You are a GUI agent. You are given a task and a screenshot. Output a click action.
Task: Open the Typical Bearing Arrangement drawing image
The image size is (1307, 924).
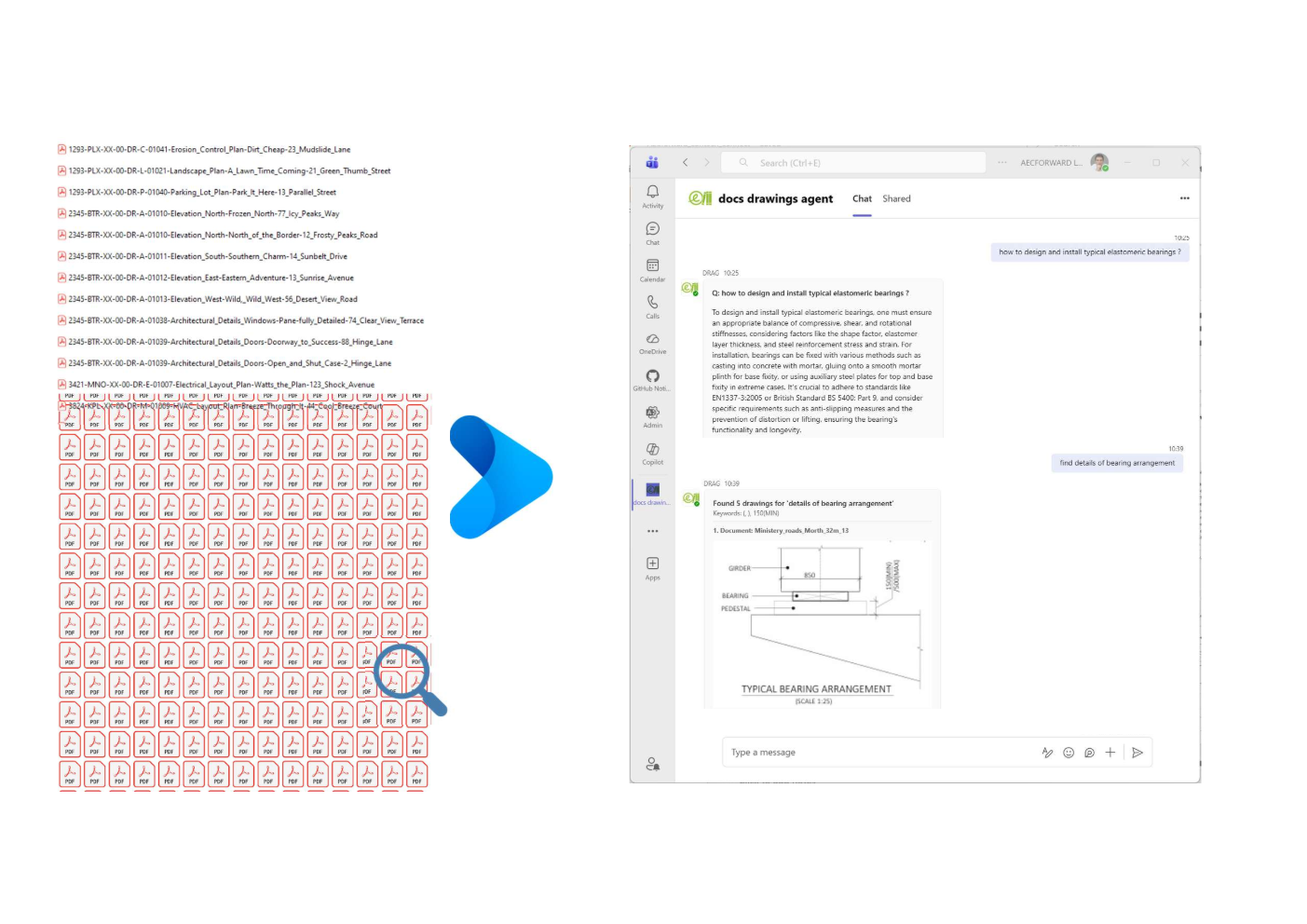tap(821, 626)
